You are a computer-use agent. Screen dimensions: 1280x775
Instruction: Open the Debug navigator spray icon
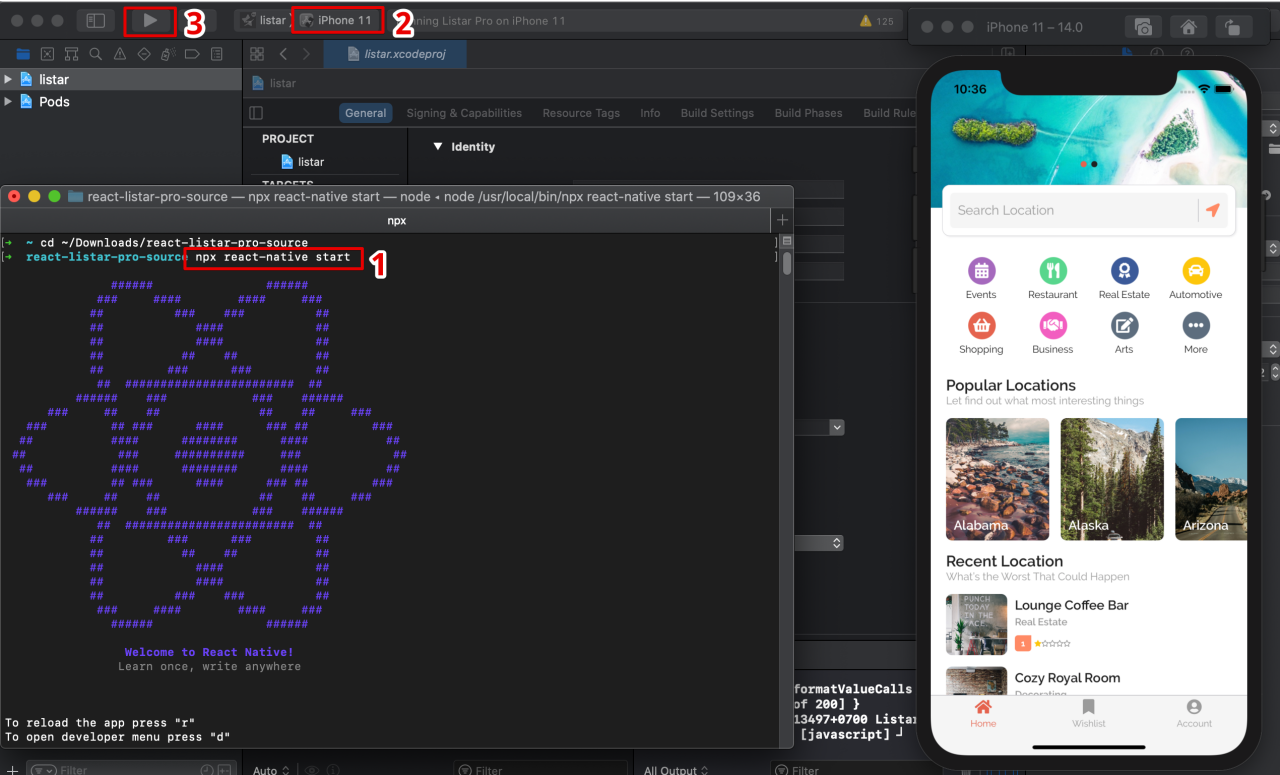[168, 54]
